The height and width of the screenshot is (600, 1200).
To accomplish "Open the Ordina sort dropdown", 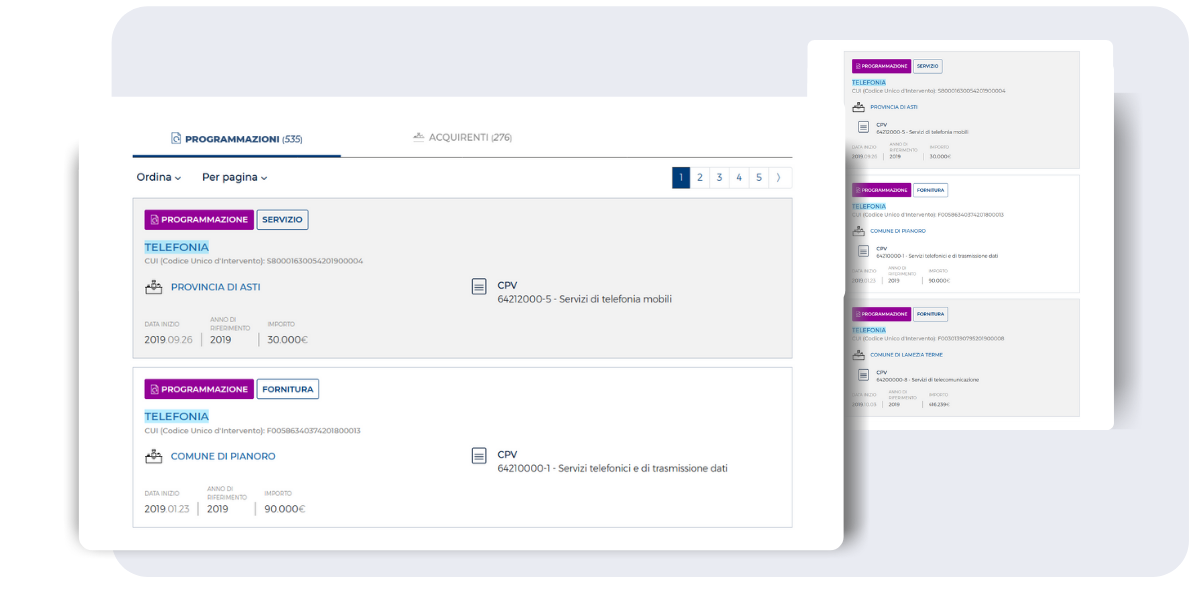I will pos(159,178).
